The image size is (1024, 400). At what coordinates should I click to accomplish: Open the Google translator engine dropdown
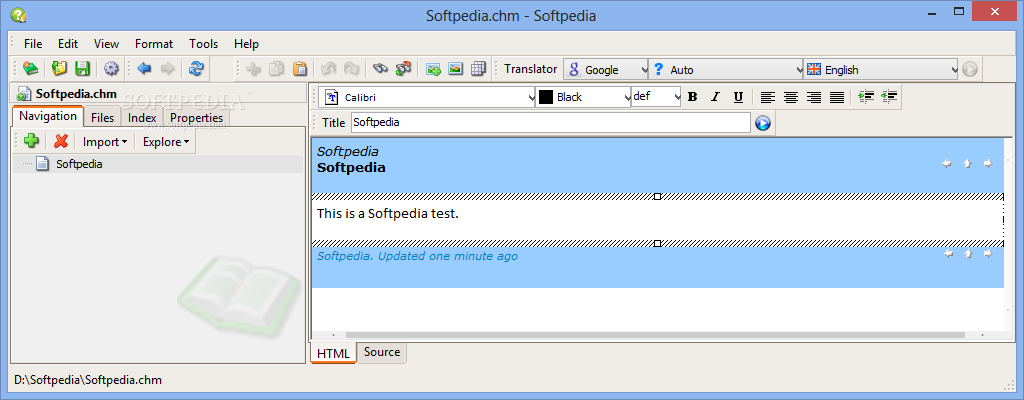click(x=605, y=69)
